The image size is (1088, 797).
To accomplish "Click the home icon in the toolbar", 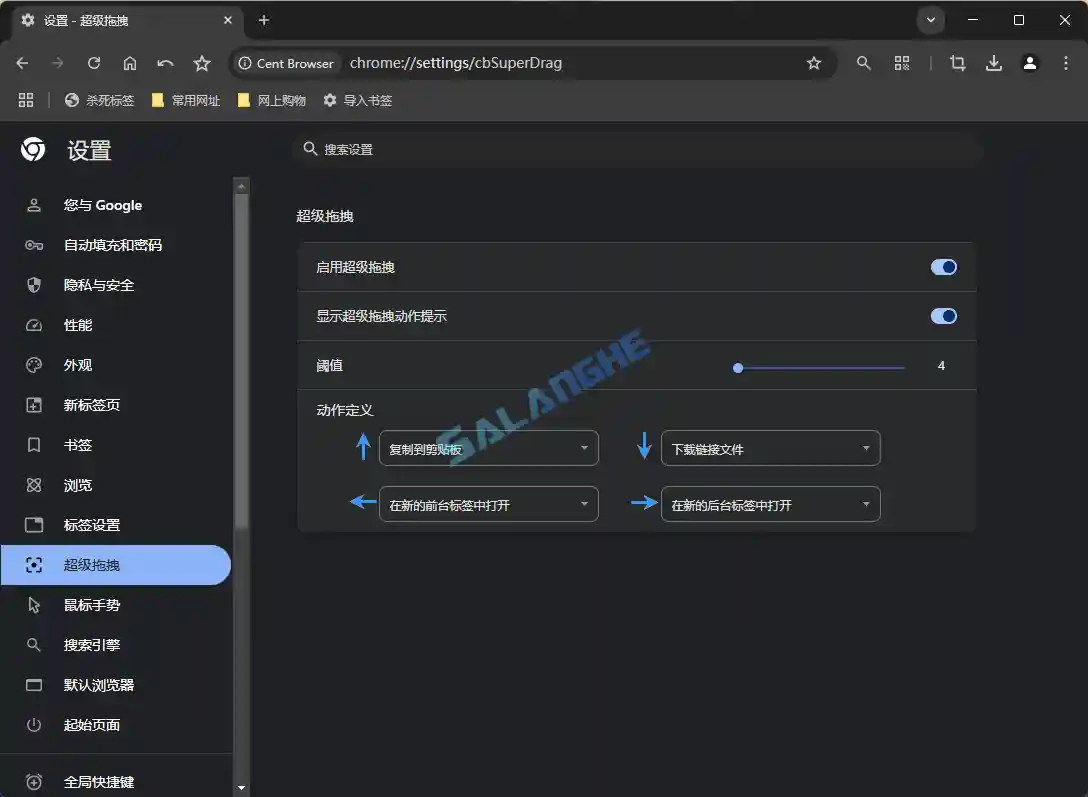I will [130, 63].
